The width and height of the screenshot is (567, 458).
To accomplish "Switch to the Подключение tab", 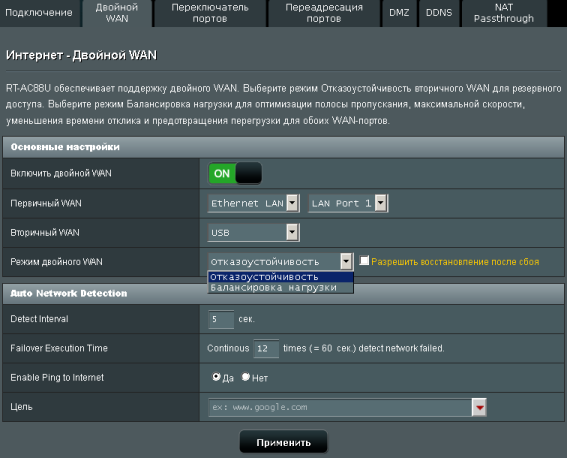I will click(39, 13).
